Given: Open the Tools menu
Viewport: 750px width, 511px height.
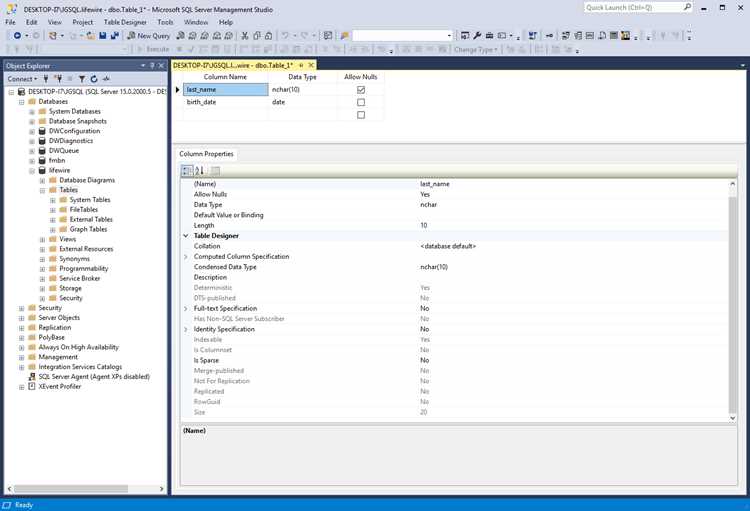Looking at the screenshot, I should (165, 22).
